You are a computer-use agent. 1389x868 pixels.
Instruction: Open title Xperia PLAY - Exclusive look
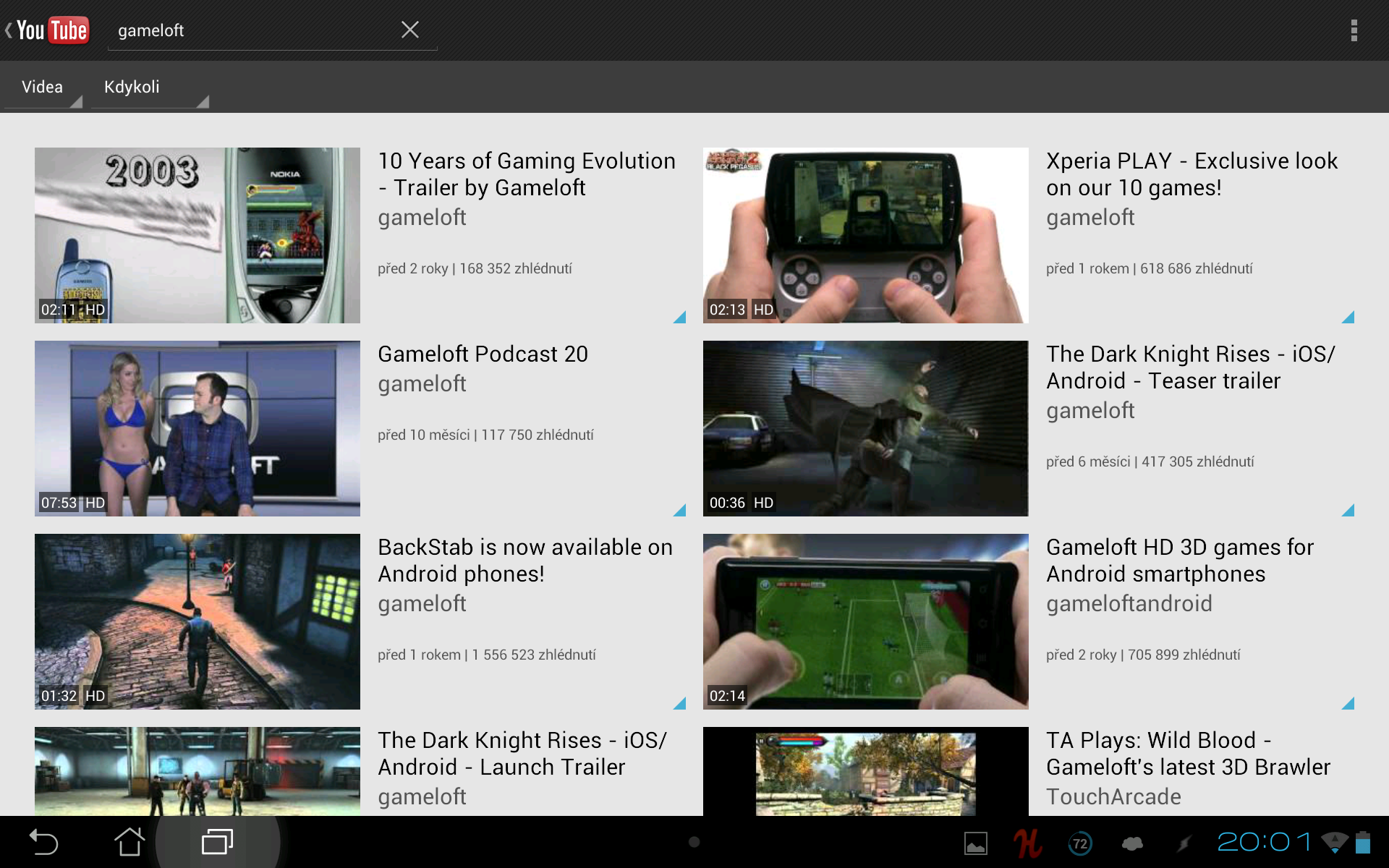pyautogui.click(x=1192, y=174)
